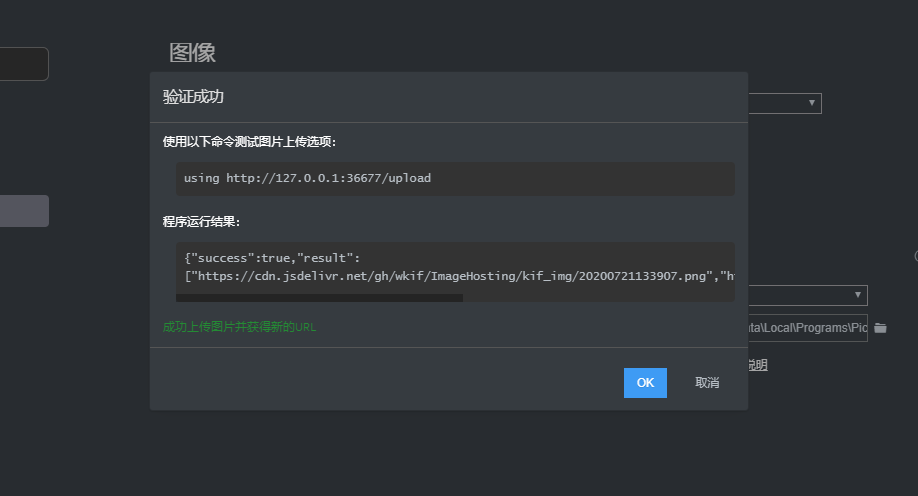The height and width of the screenshot is (496, 918).
Task: Click the cdn.jsdelivr.net image URL text
Action: 450,275
